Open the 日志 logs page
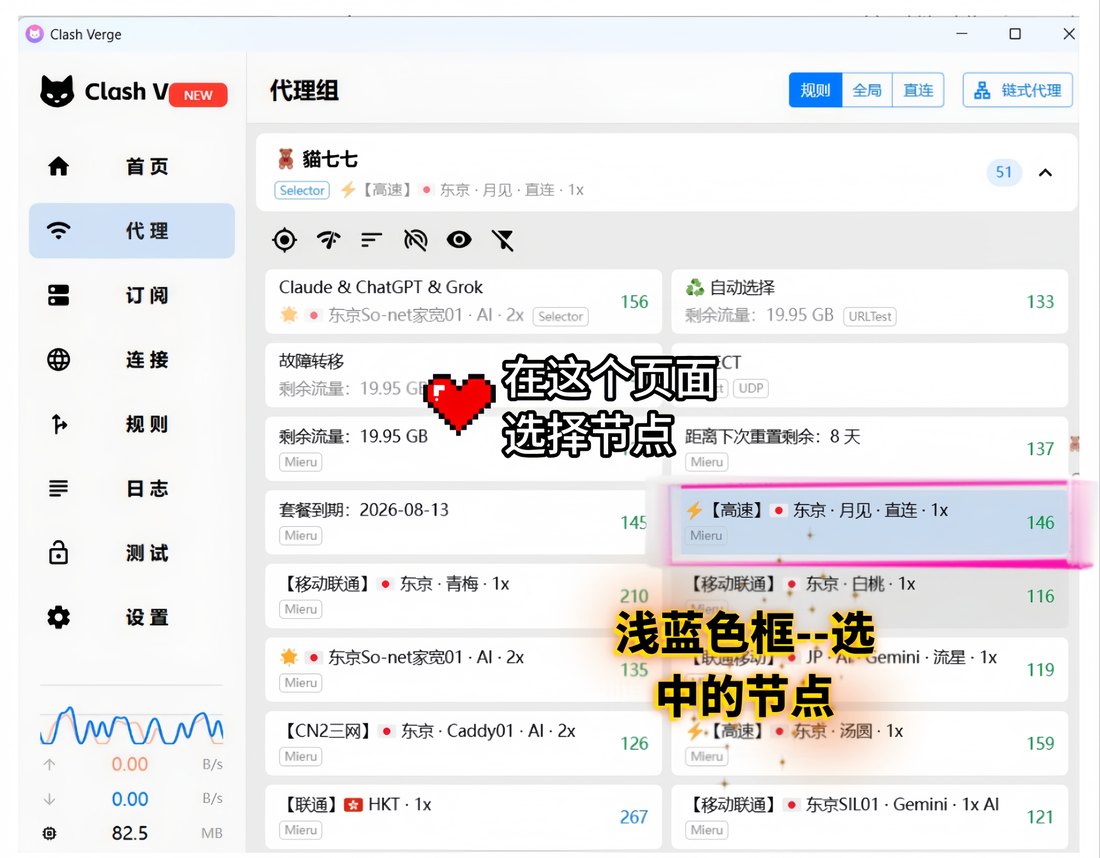The height and width of the screenshot is (858, 1100). click(132, 488)
